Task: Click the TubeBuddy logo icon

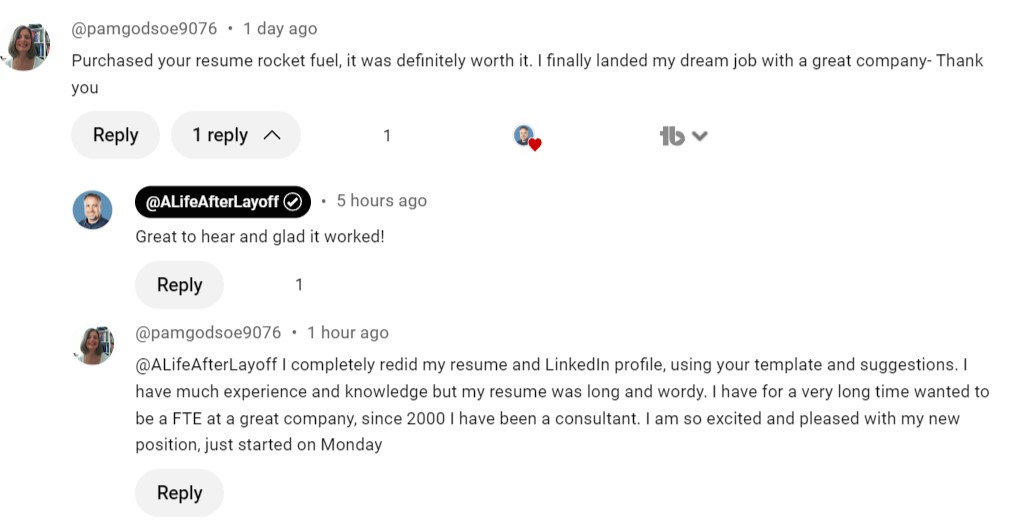Action: coord(672,136)
